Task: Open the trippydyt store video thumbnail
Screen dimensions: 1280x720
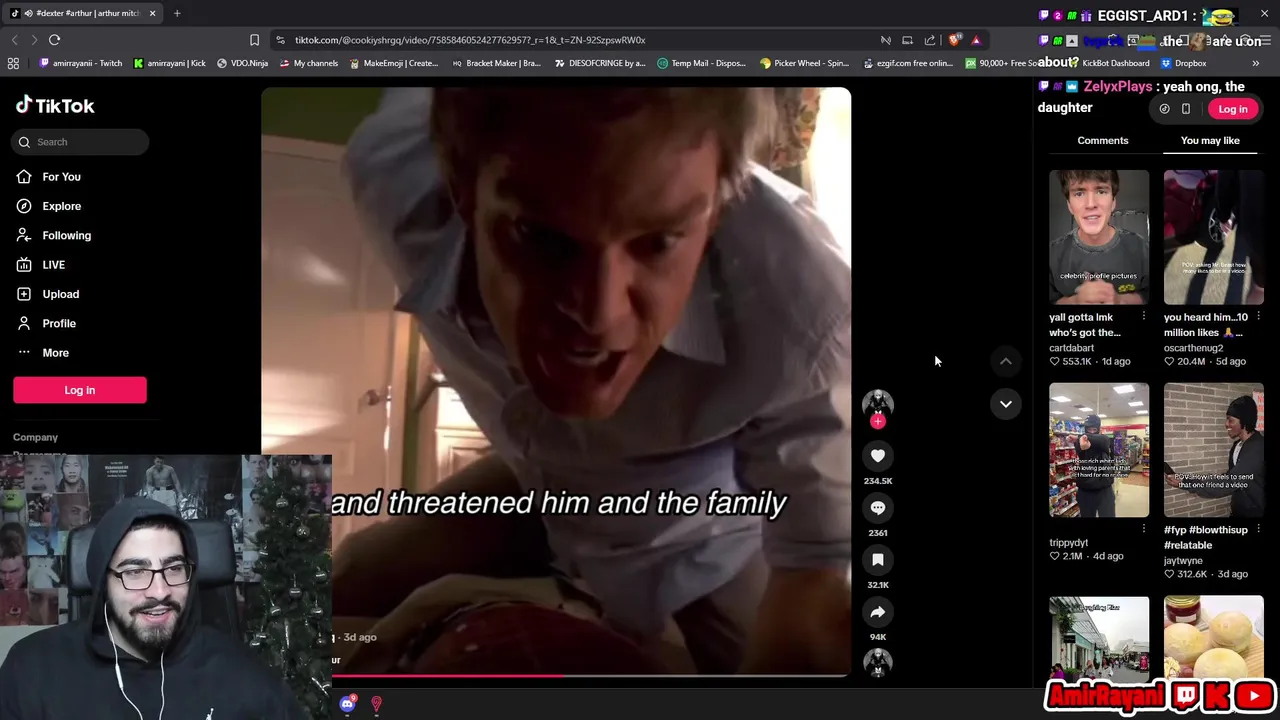Action: click(1099, 450)
